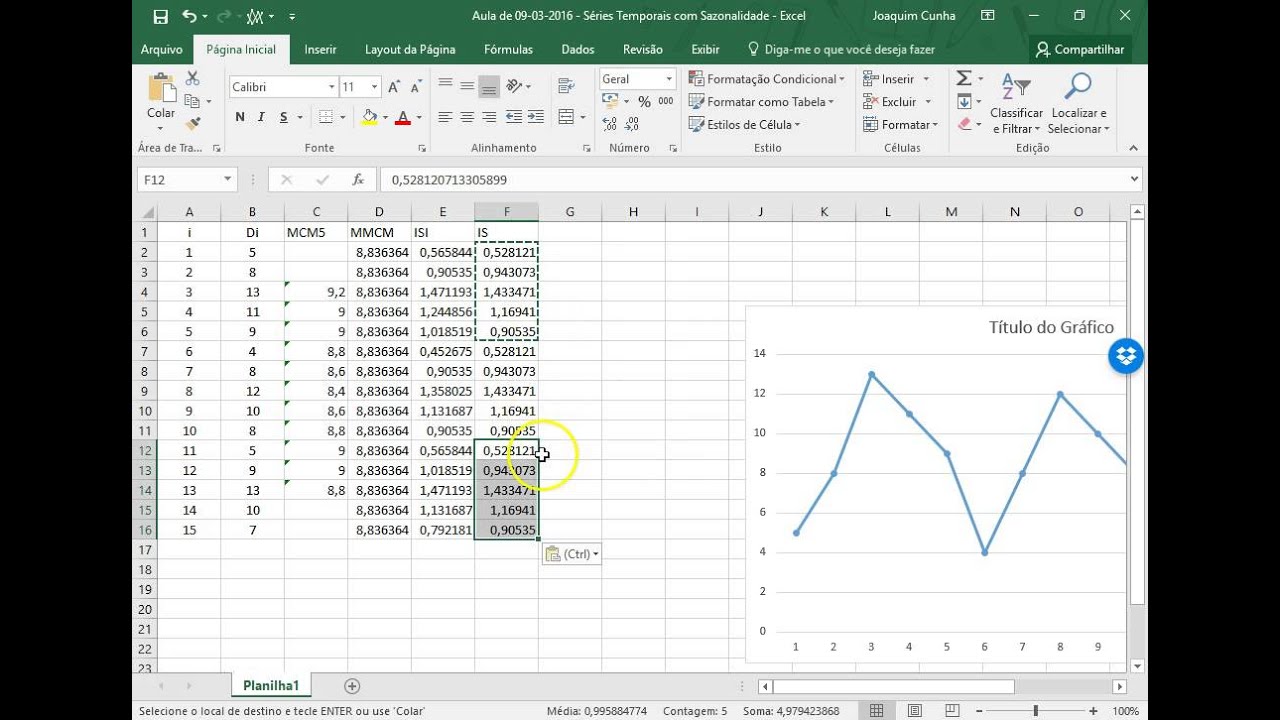Toggle underline S formatting
This screenshot has width=1280, height=720.
coord(284,117)
